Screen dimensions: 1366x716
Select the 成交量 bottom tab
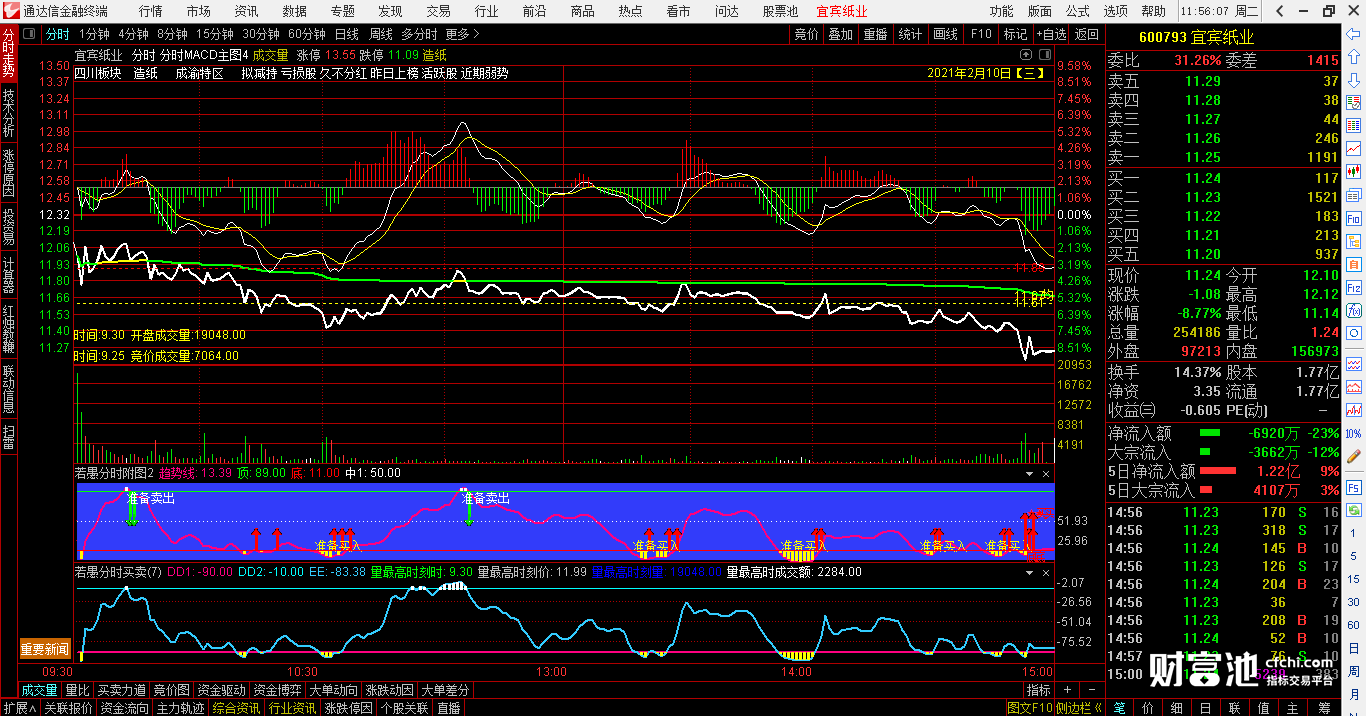click(40, 690)
